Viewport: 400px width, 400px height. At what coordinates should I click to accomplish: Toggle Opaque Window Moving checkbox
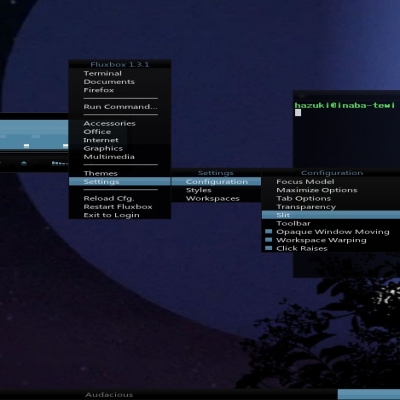tap(269, 231)
